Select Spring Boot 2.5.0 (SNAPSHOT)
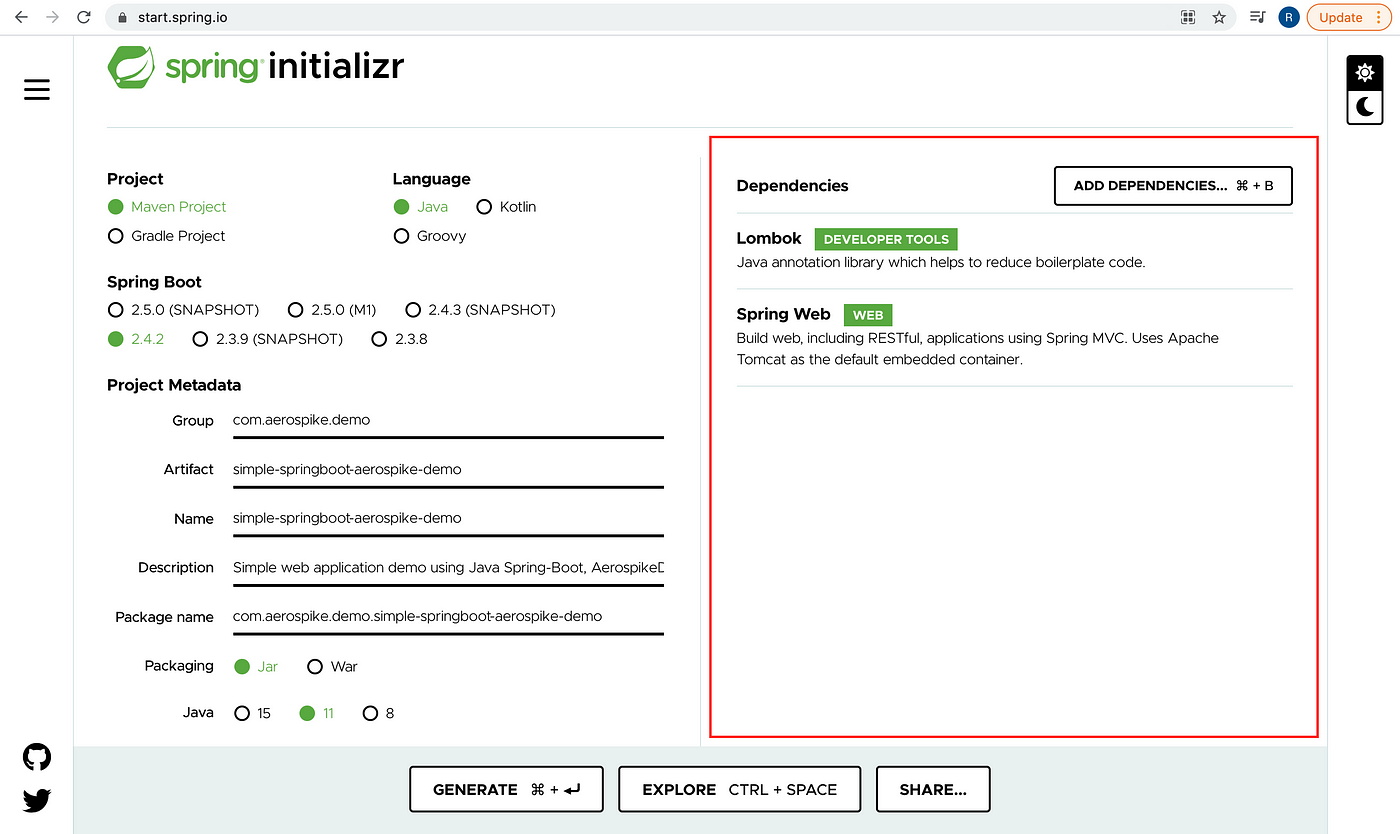This screenshot has height=834, width=1400. click(x=183, y=310)
